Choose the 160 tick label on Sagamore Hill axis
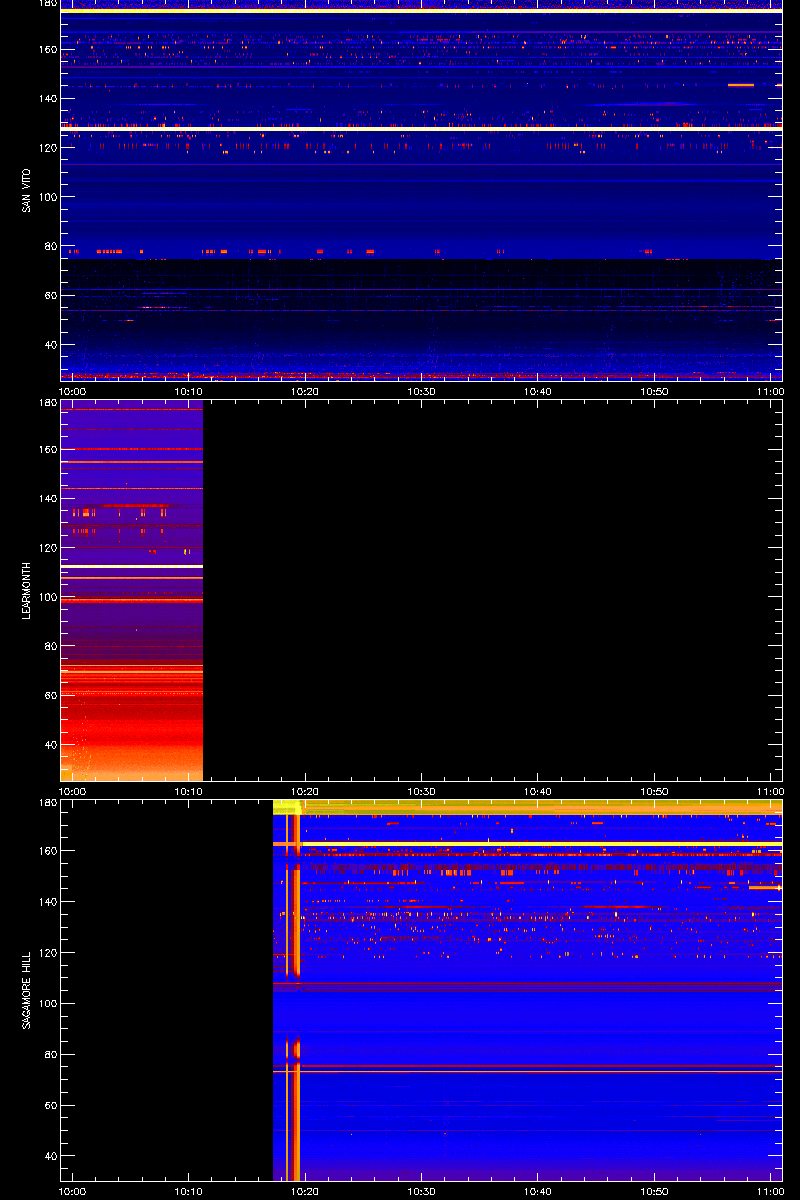This screenshot has height=1200, width=800. click(x=47, y=851)
